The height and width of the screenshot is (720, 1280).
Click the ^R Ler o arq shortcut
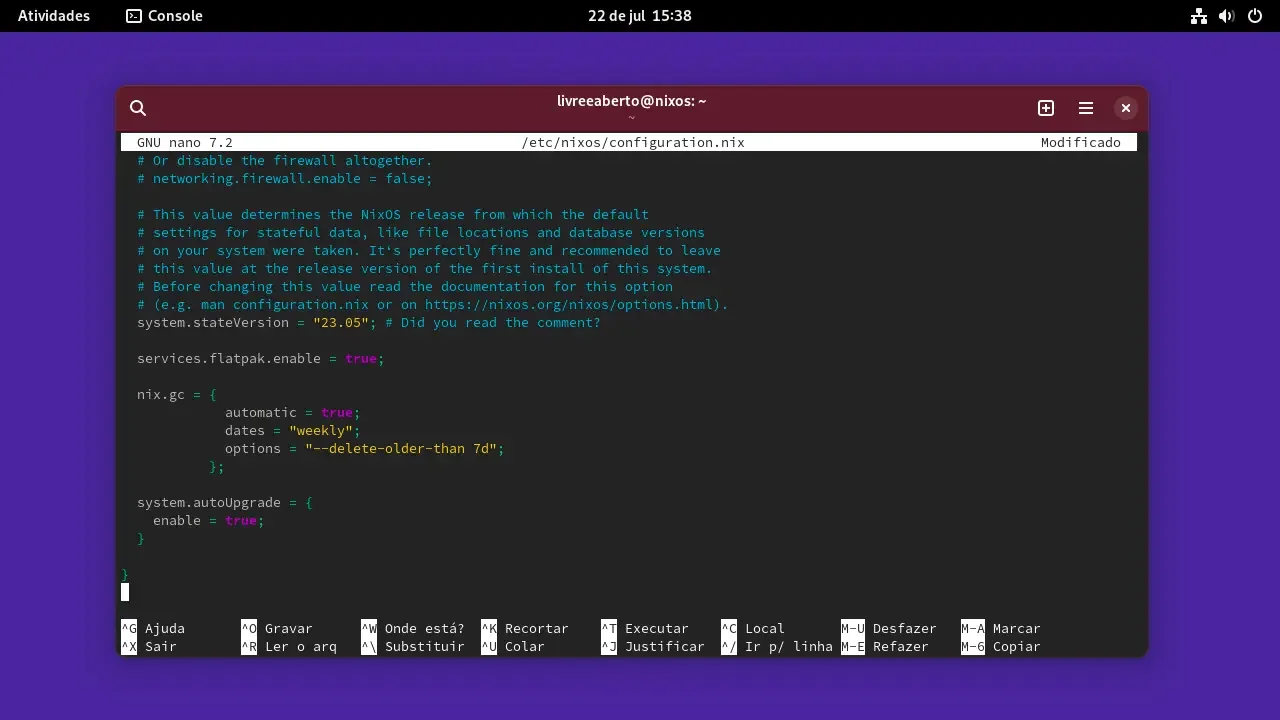click(289, 647)
